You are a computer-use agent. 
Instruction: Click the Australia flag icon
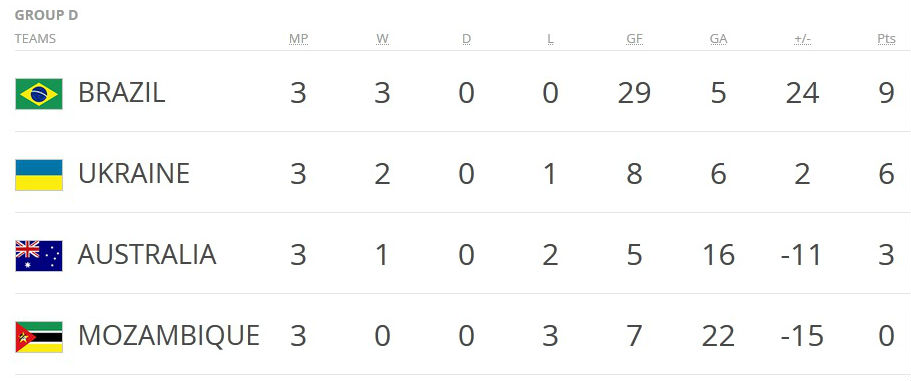(39, 256)
